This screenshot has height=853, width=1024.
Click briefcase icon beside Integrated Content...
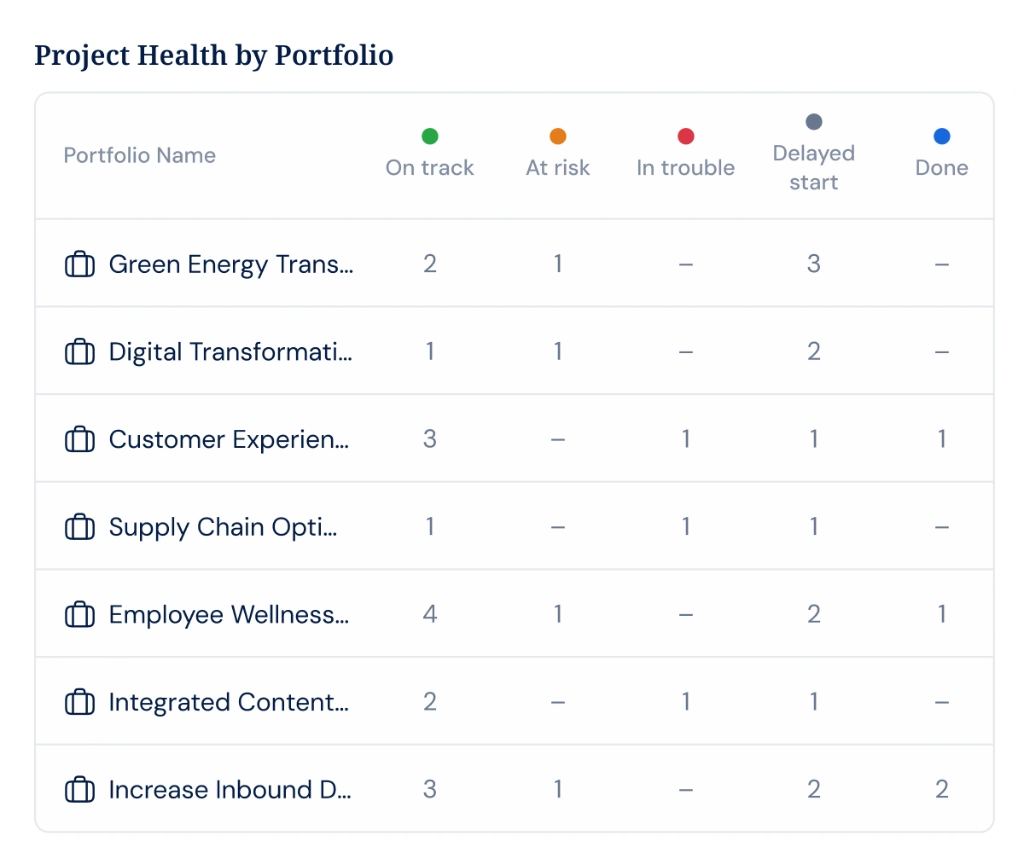click(80, 702)
